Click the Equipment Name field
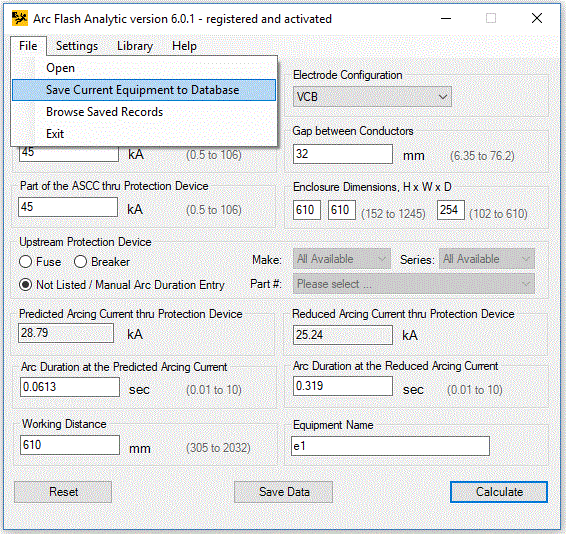This screenshot has height=534, width=566. tap(390, 446)
